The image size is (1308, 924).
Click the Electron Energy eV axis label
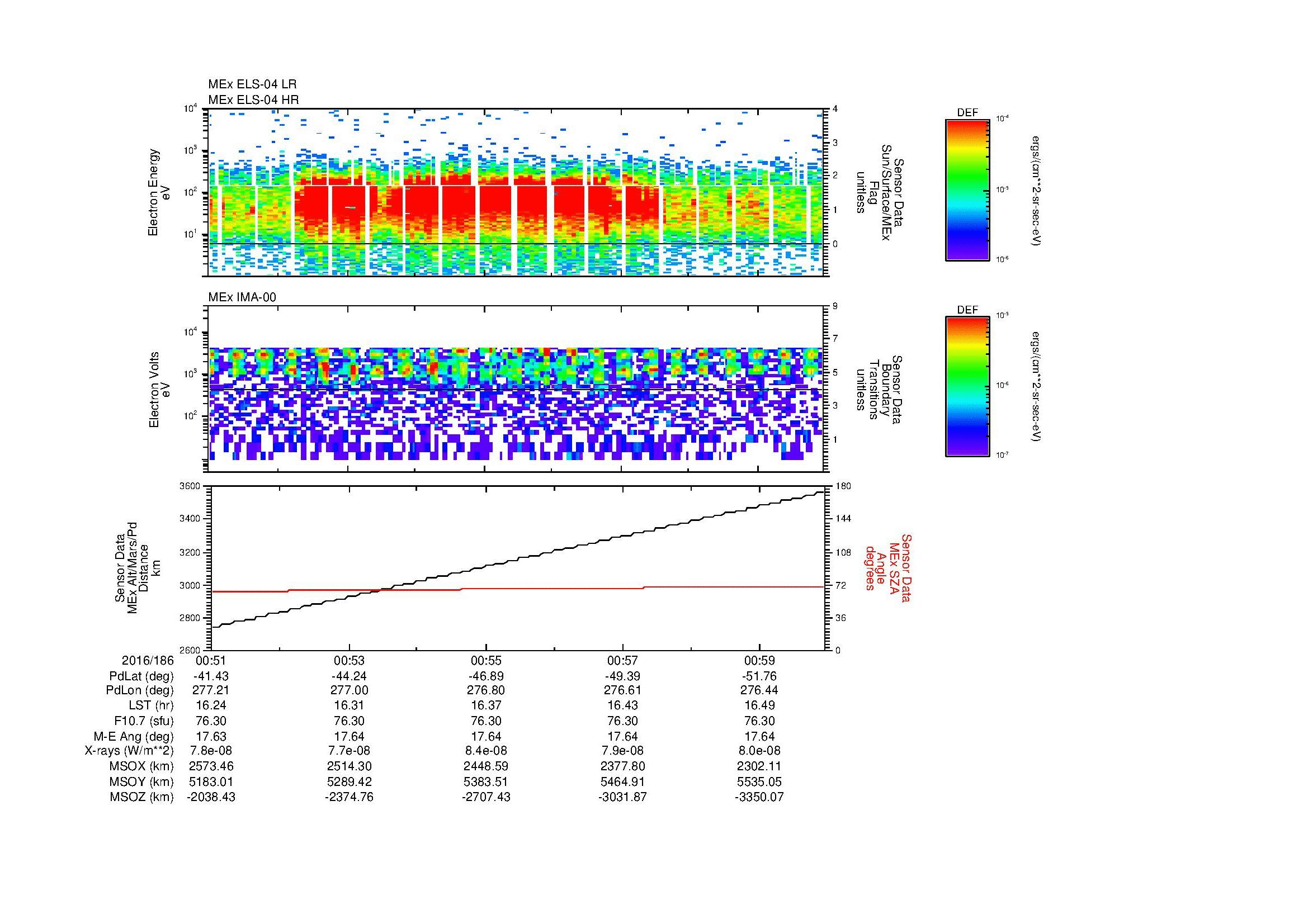tap(159, 192)
